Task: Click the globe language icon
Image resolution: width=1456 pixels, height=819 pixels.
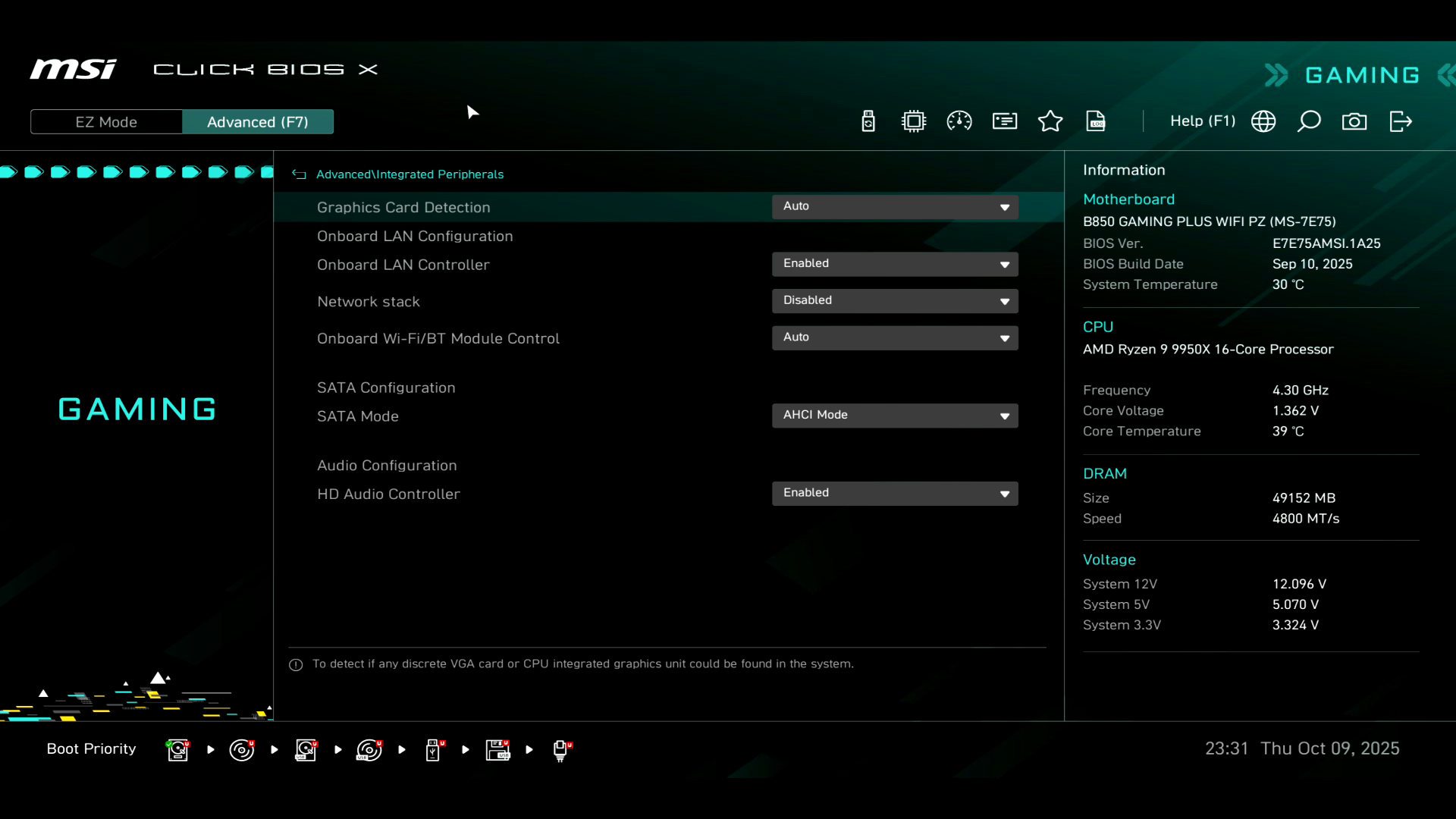Action: coord(1263,121)
